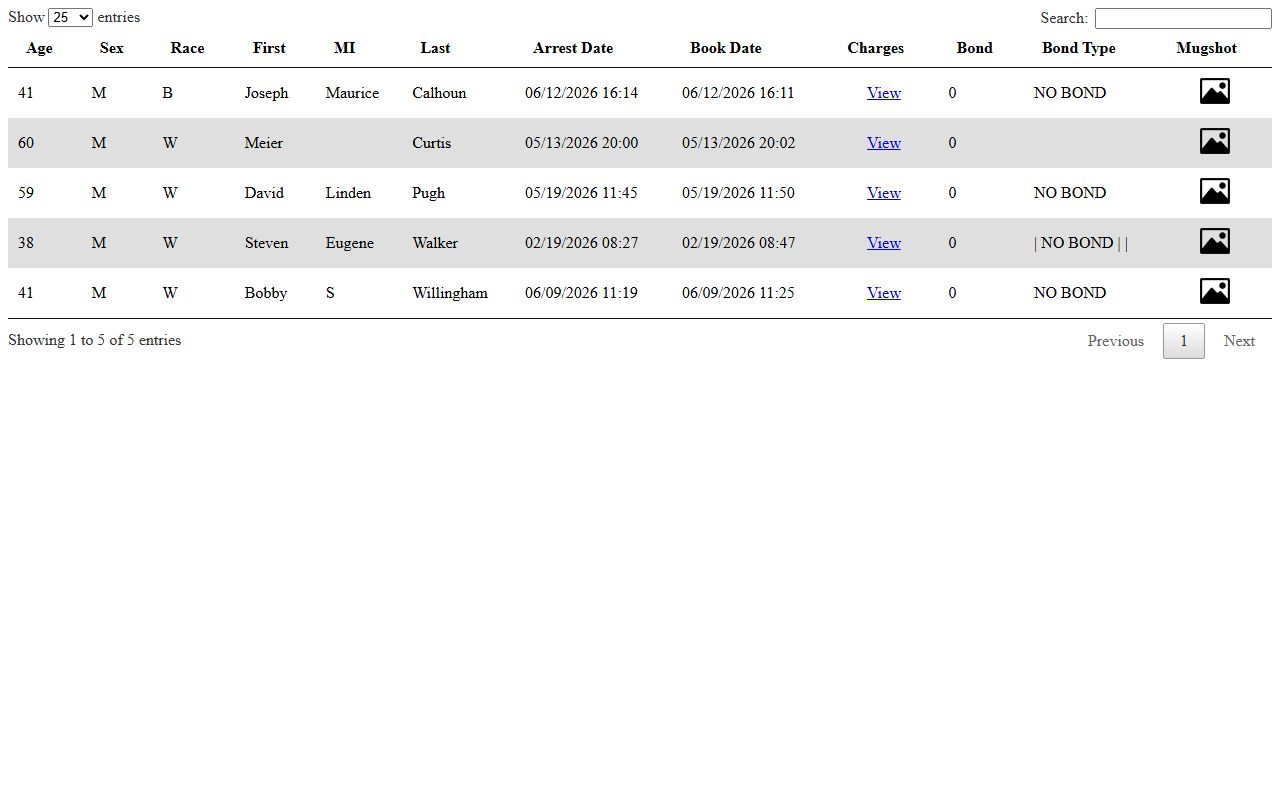Select book date '06/09/2026 11:25'
Image resolution: width=1280 pixels, height=800 pixels.
click(738, 293)
